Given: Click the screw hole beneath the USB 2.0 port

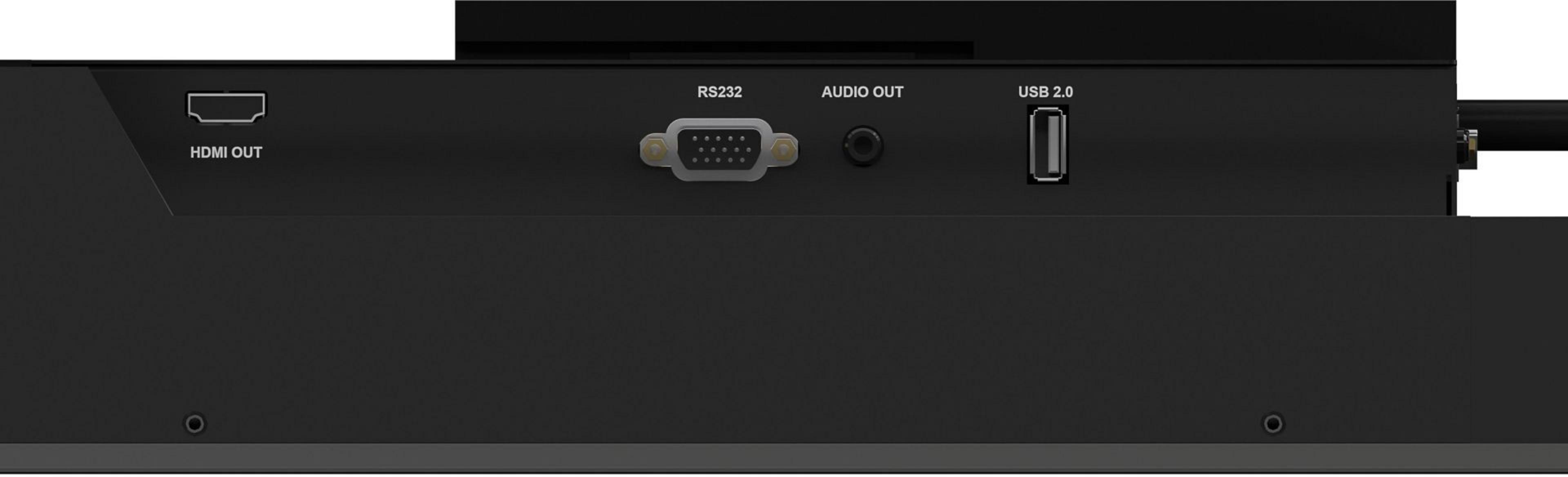Looking at the screenshot, I should [x=1273, y=424].
